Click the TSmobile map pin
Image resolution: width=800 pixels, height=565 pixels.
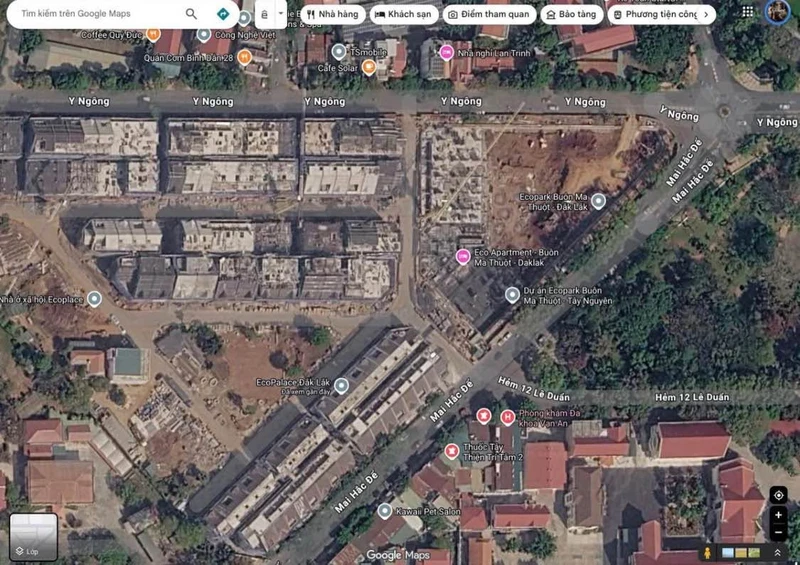pos(338,52)
